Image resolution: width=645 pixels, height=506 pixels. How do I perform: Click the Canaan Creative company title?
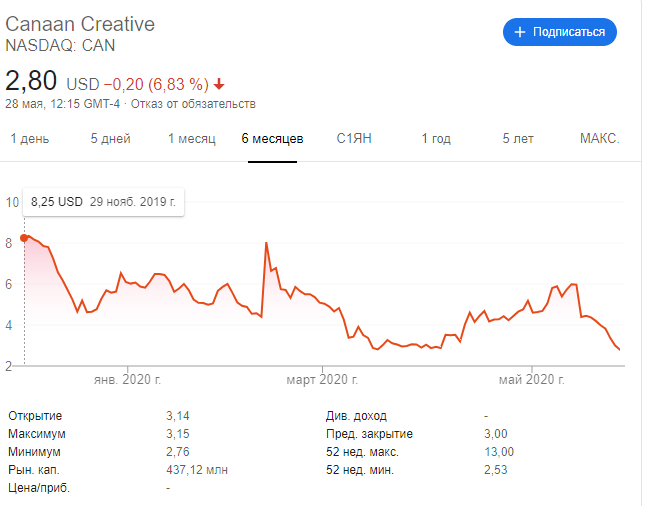click(80, 23)
